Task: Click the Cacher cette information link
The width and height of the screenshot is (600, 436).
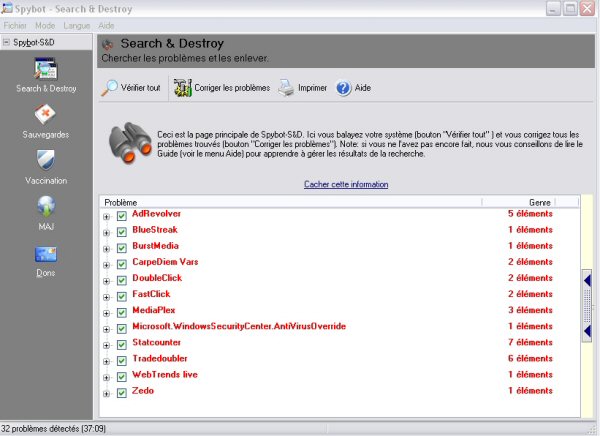Action: click(x=346, y=184)
